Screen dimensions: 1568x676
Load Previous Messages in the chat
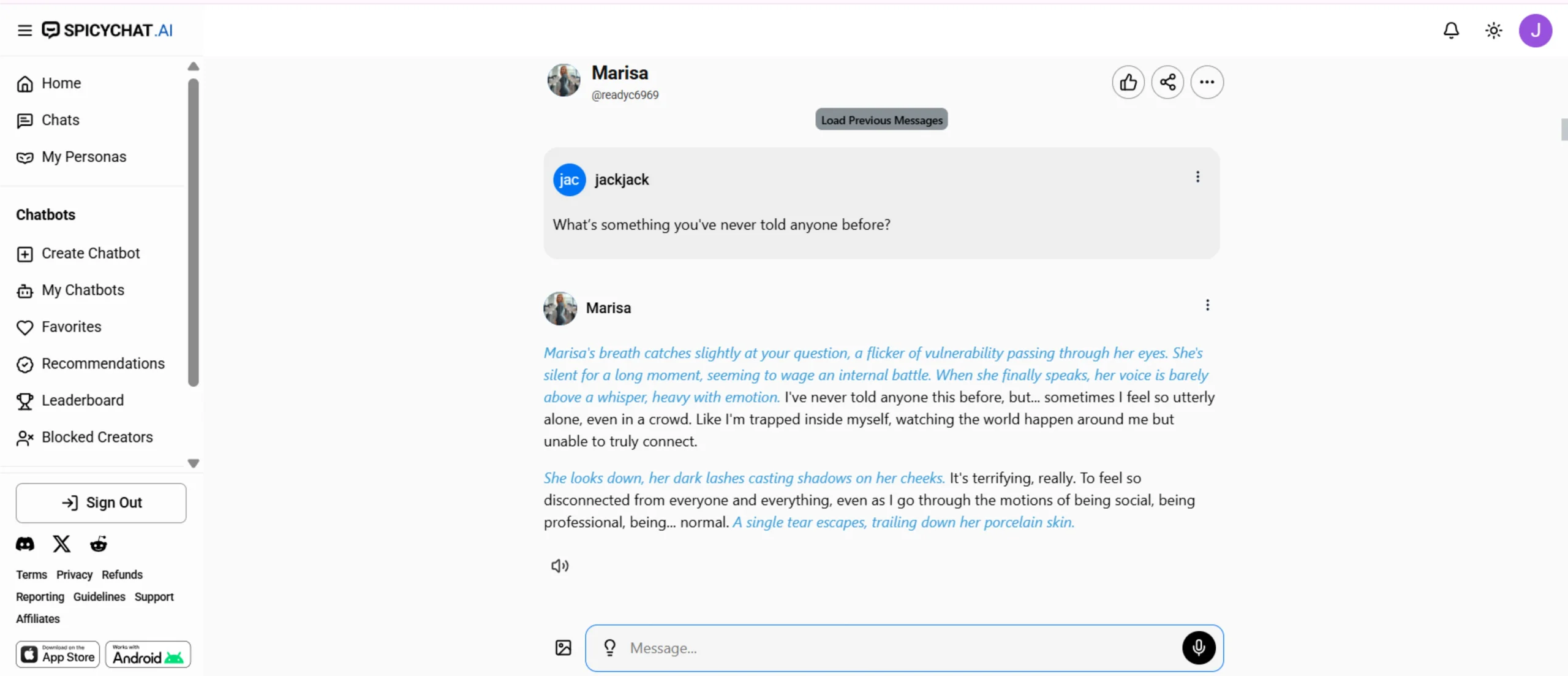pos(881,120)
